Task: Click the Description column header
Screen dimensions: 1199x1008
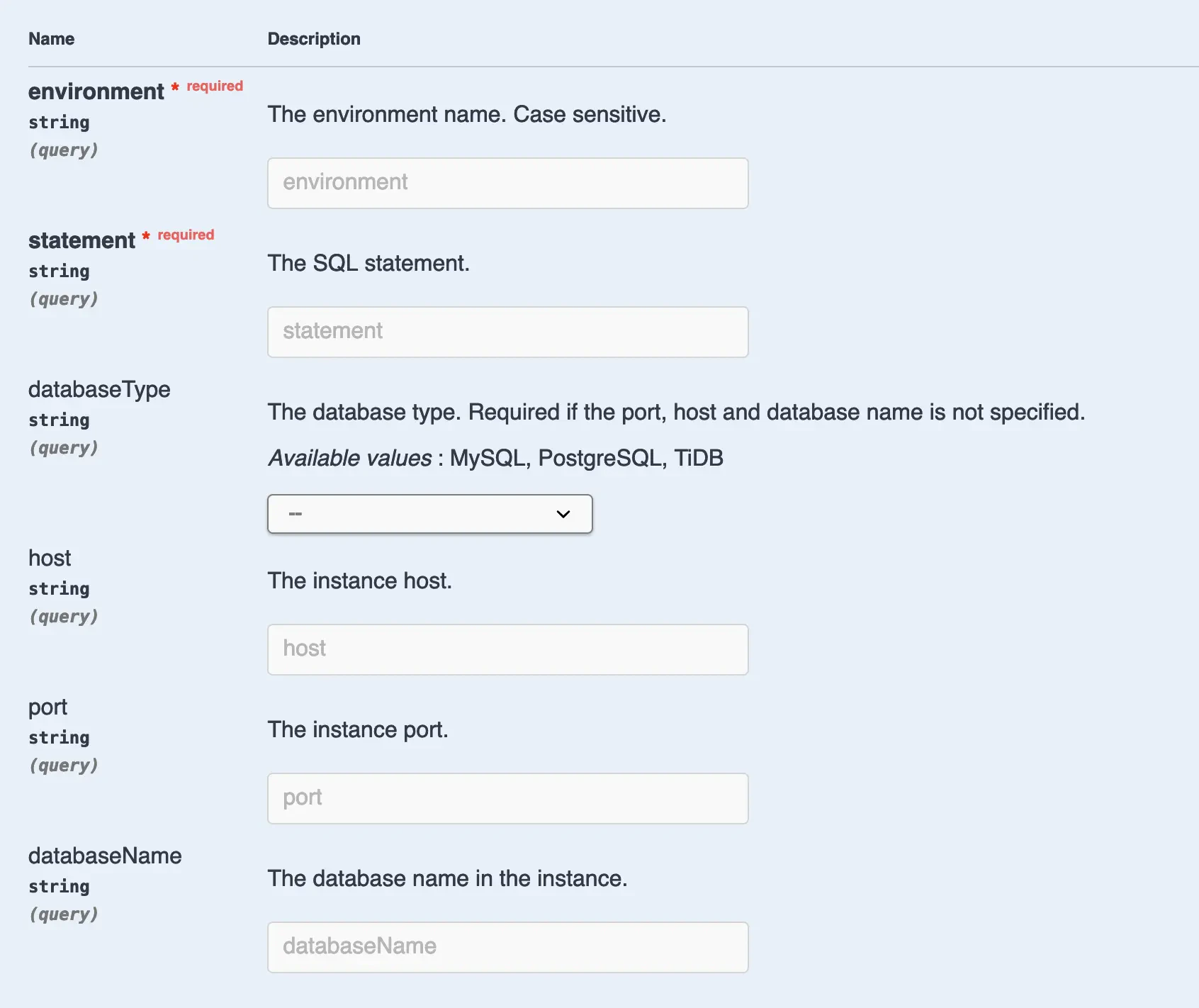Action: tap(314, 39)
